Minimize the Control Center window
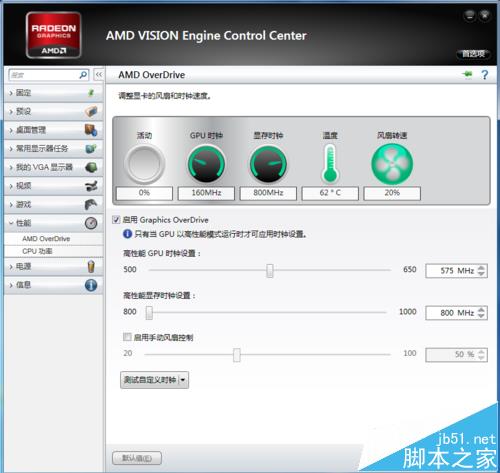The width and height of the screenshot is (500, 473). point(470,15)
